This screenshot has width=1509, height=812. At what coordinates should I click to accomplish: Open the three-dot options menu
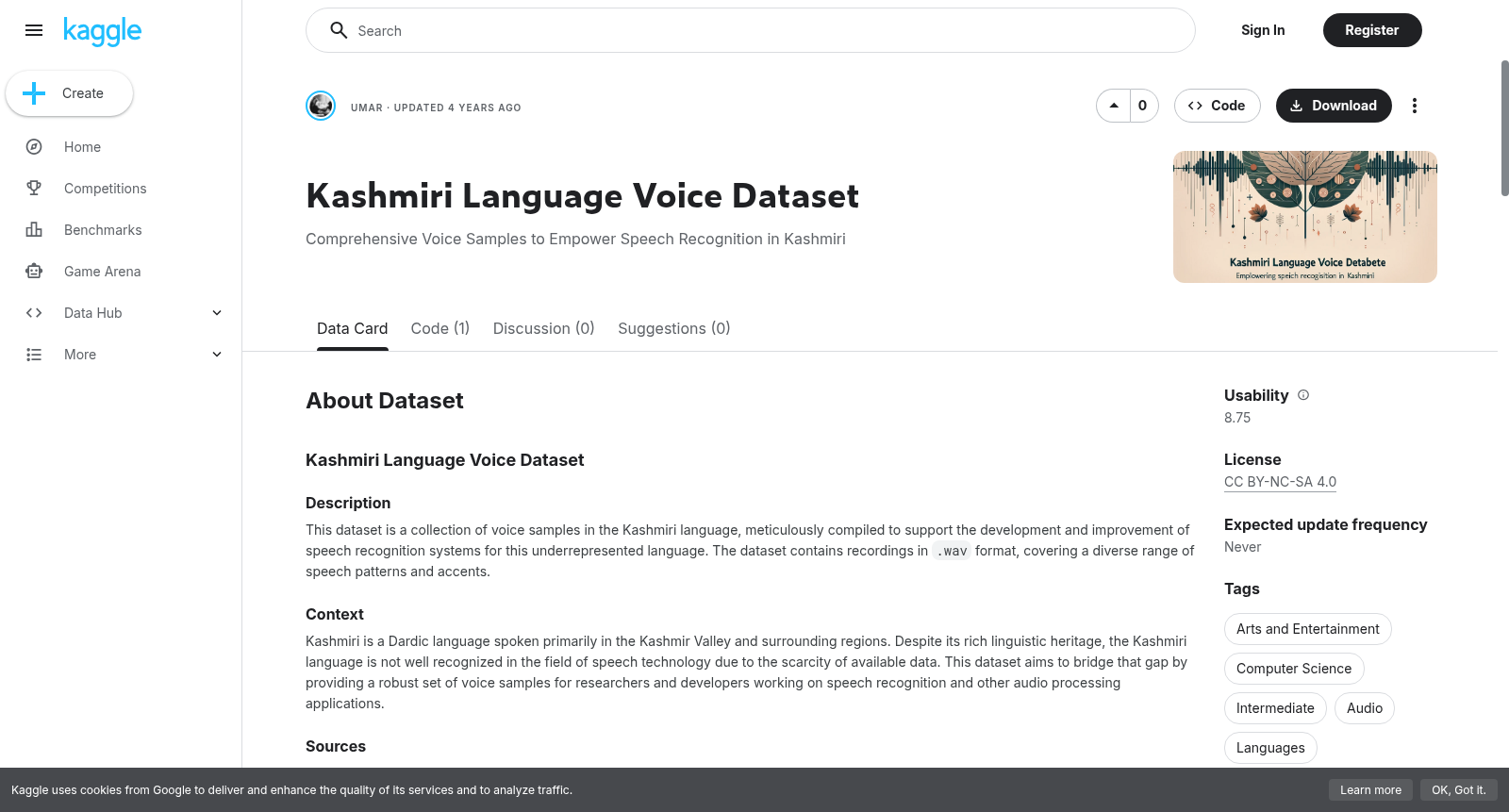pos(1414,106)
